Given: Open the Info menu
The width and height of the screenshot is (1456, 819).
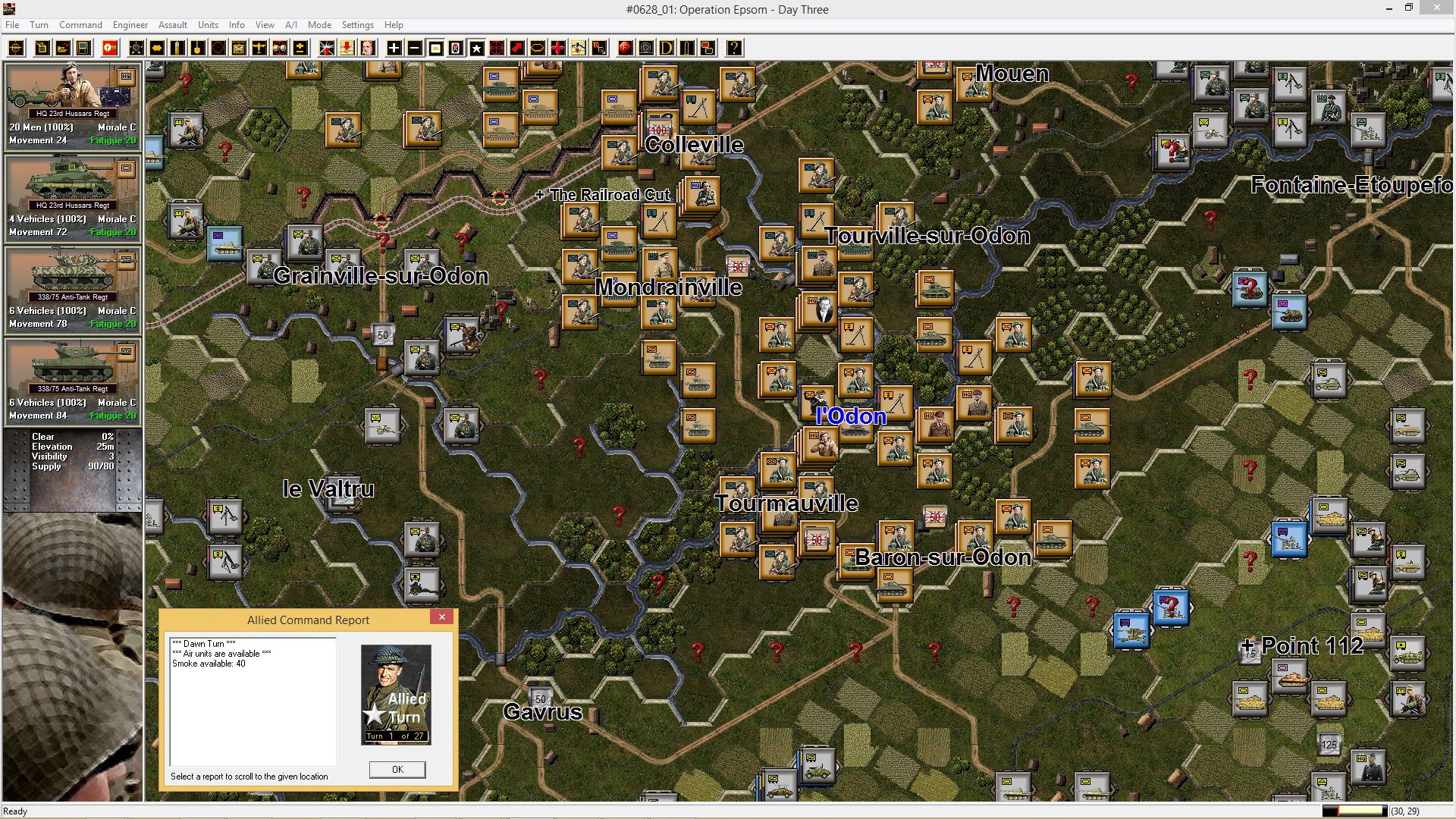Looking at the screenshot, I should (x=237, y=25).
